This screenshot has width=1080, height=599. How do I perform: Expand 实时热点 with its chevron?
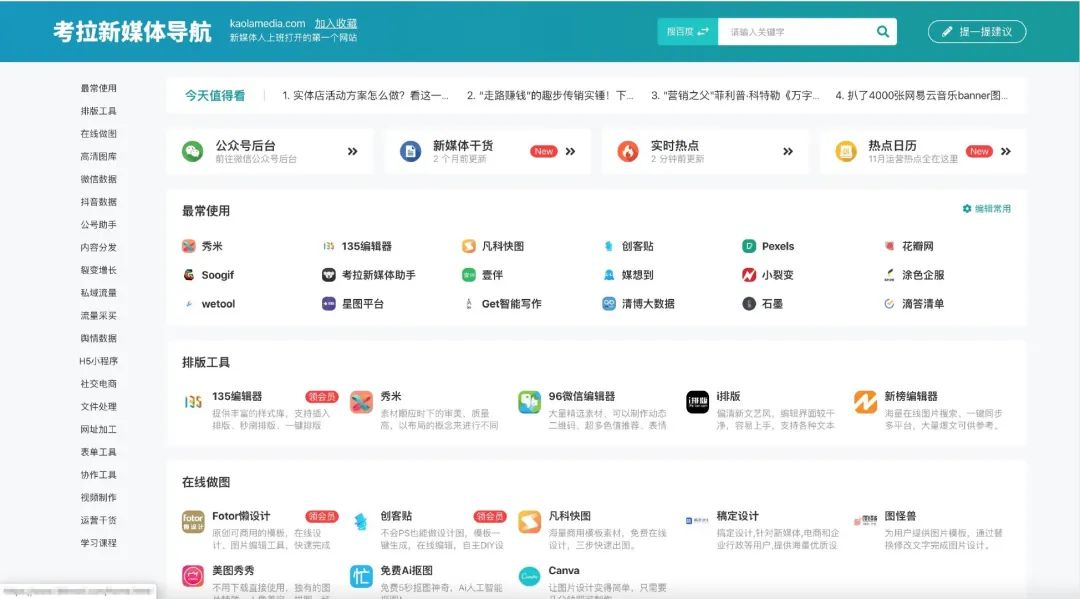point(786,150)
